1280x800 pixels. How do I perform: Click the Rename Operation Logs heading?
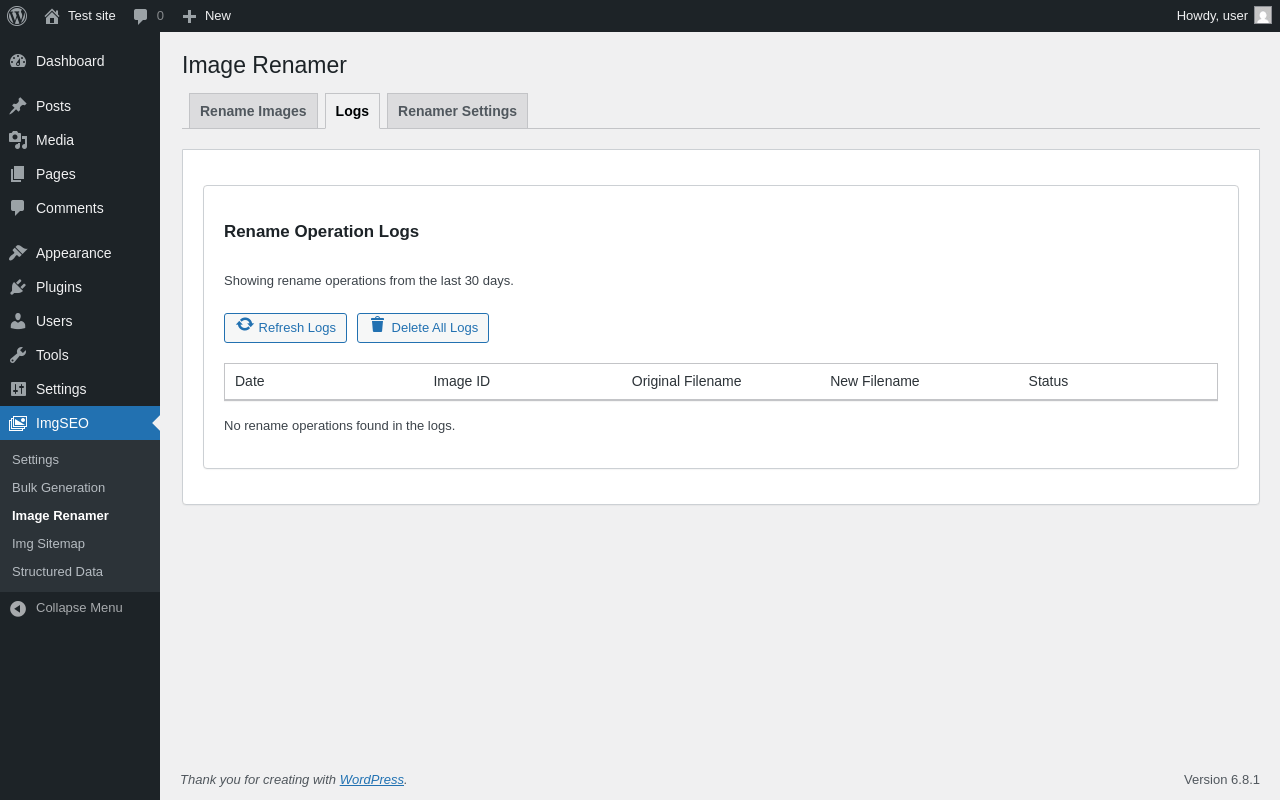[x=321, y=232]
